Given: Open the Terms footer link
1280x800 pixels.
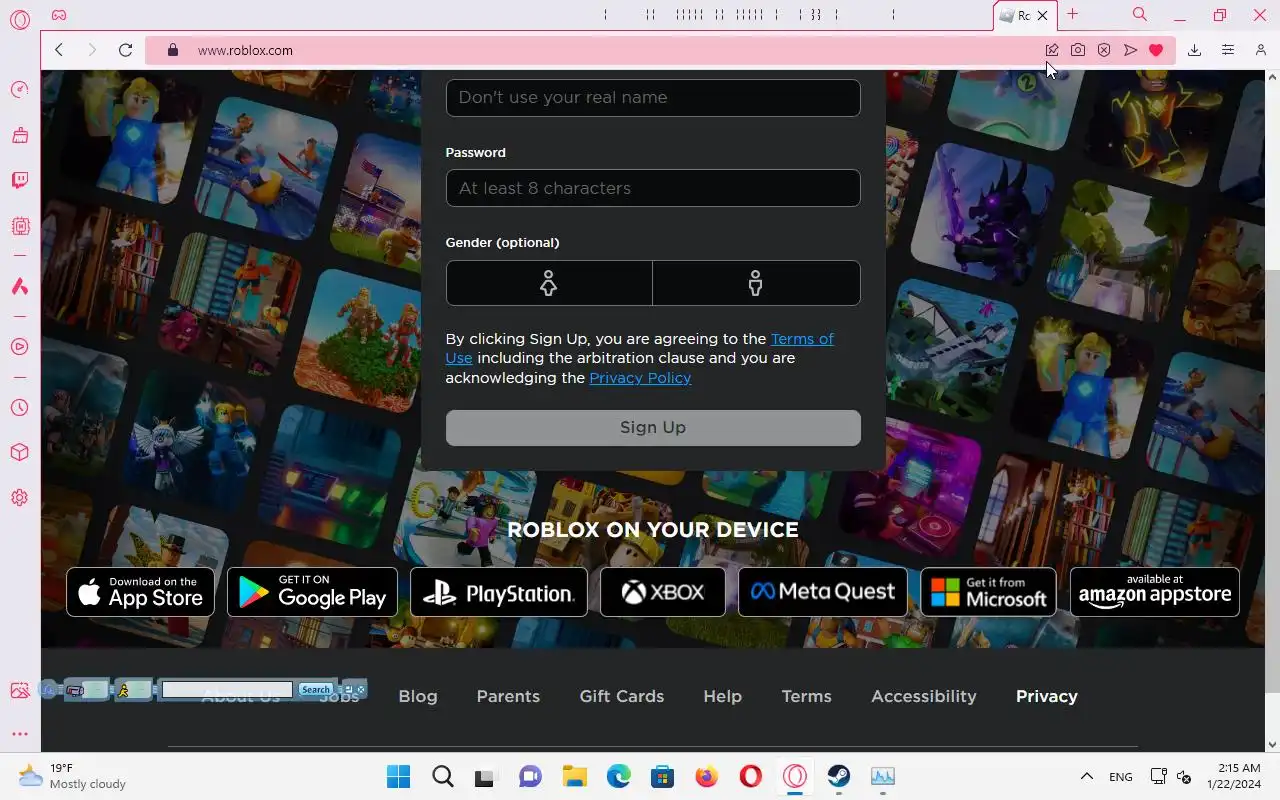Looking at the screenshot, I should [x=806, y=696].
